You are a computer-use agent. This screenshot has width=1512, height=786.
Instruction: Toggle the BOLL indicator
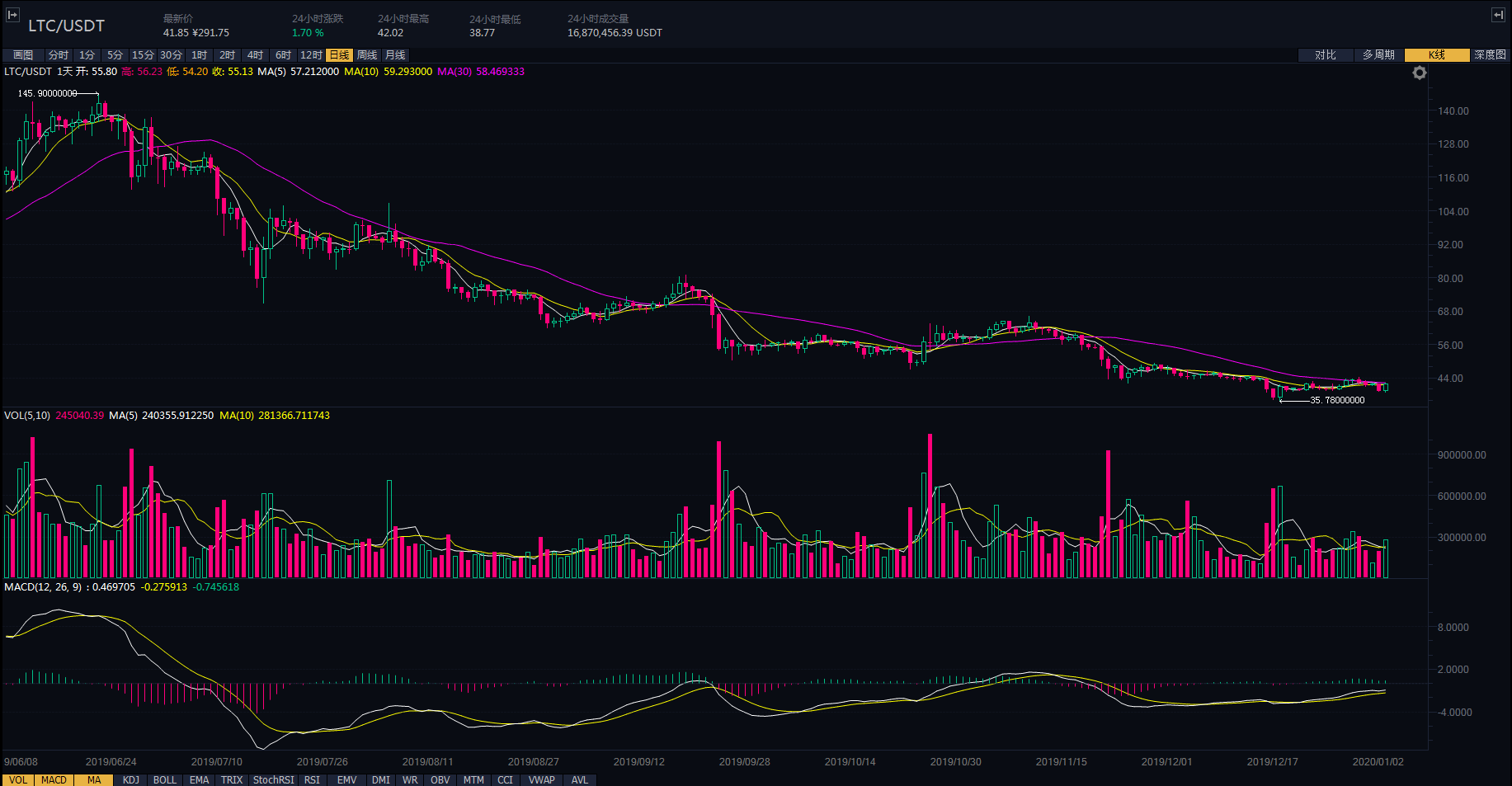pos(164,780)
